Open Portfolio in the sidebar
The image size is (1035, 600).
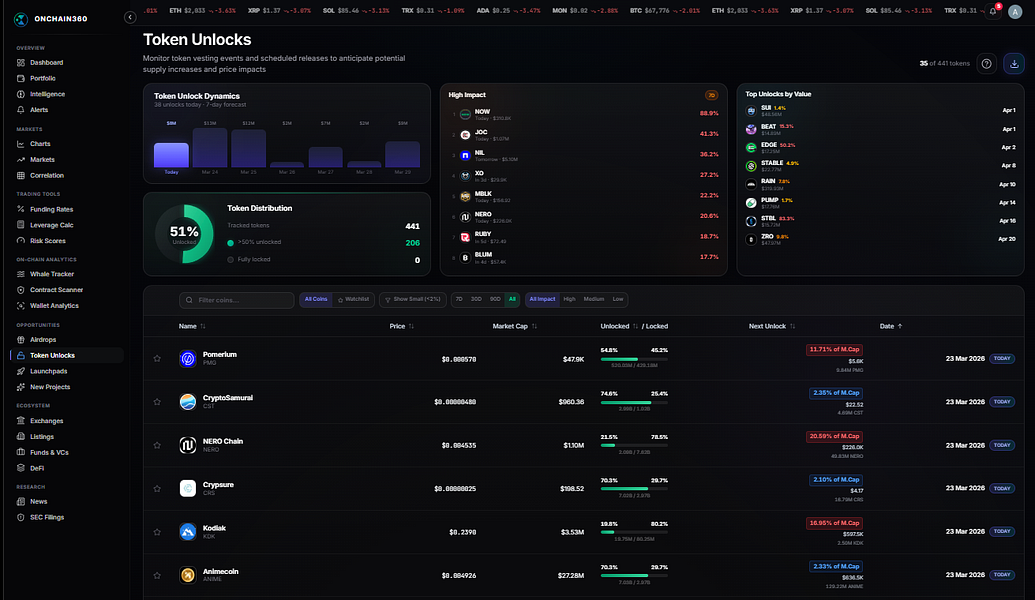coord(67,79)
